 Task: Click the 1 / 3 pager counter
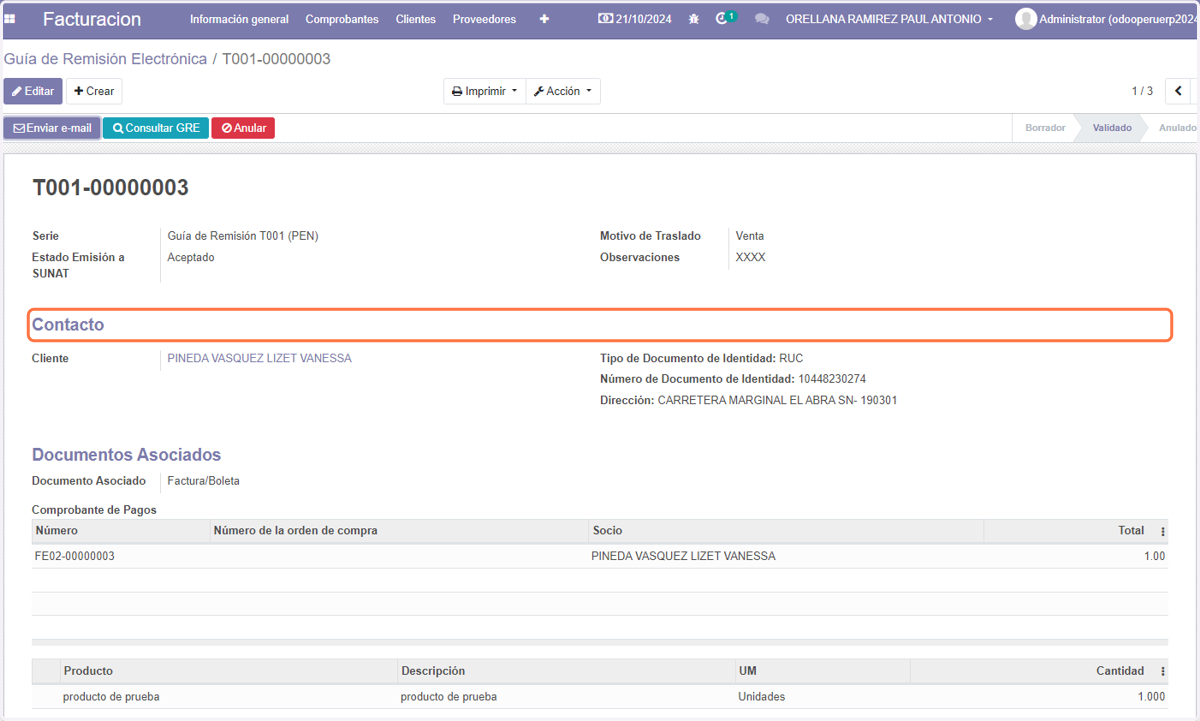(1142, 91)
